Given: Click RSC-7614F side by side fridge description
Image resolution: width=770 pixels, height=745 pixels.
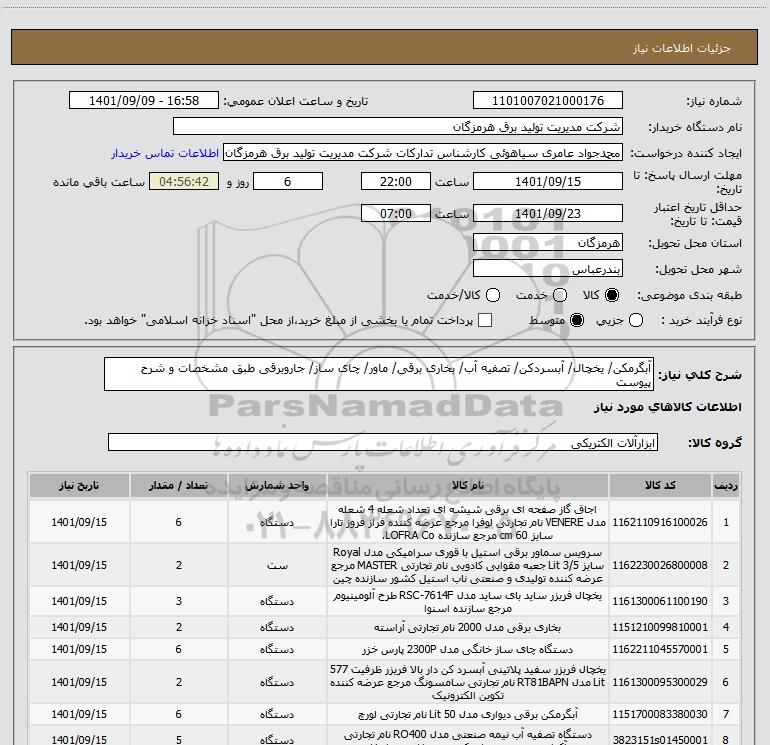Looking at the screenshot, I should (x=468, y=602).
